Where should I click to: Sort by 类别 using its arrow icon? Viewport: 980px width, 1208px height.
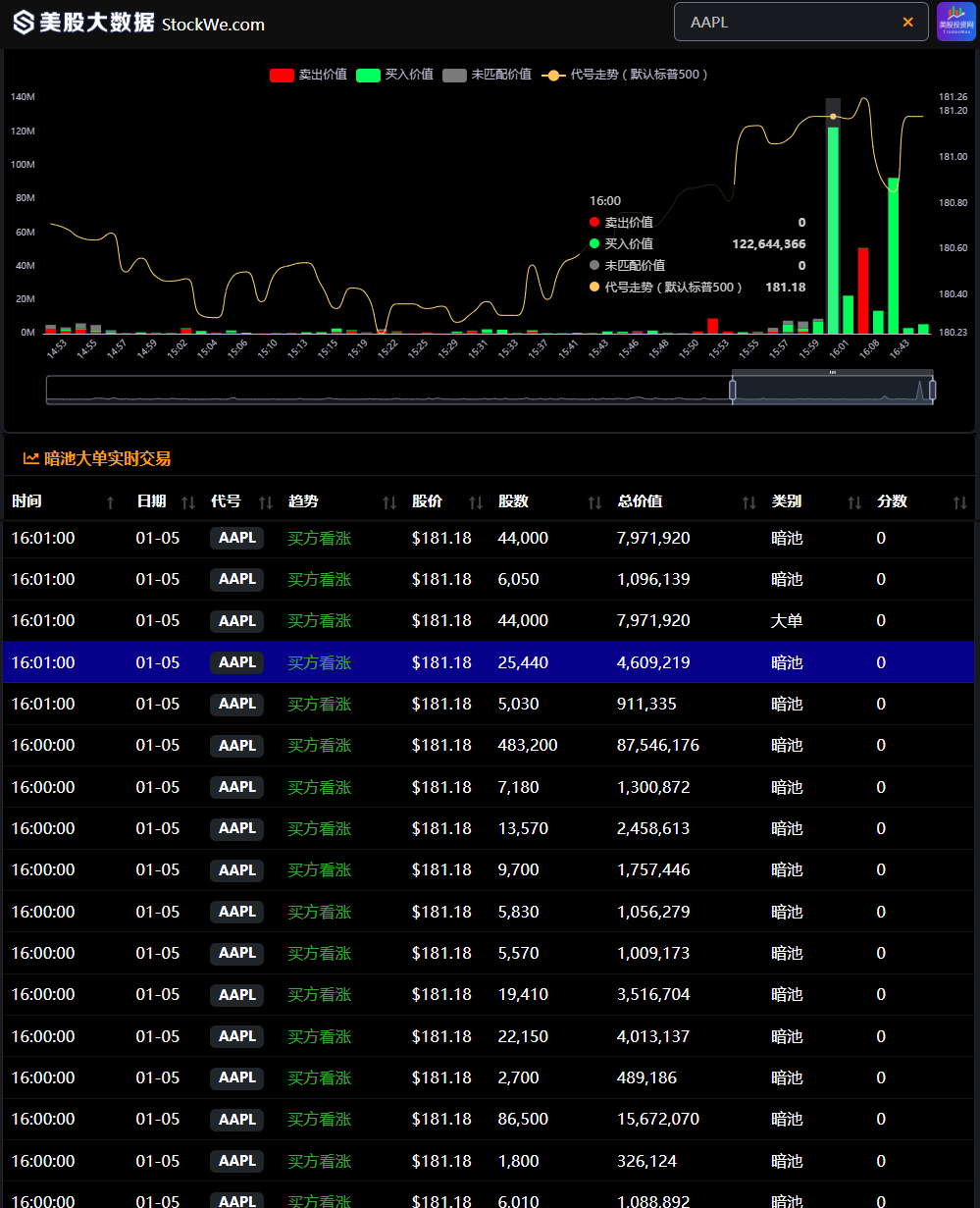854,502
